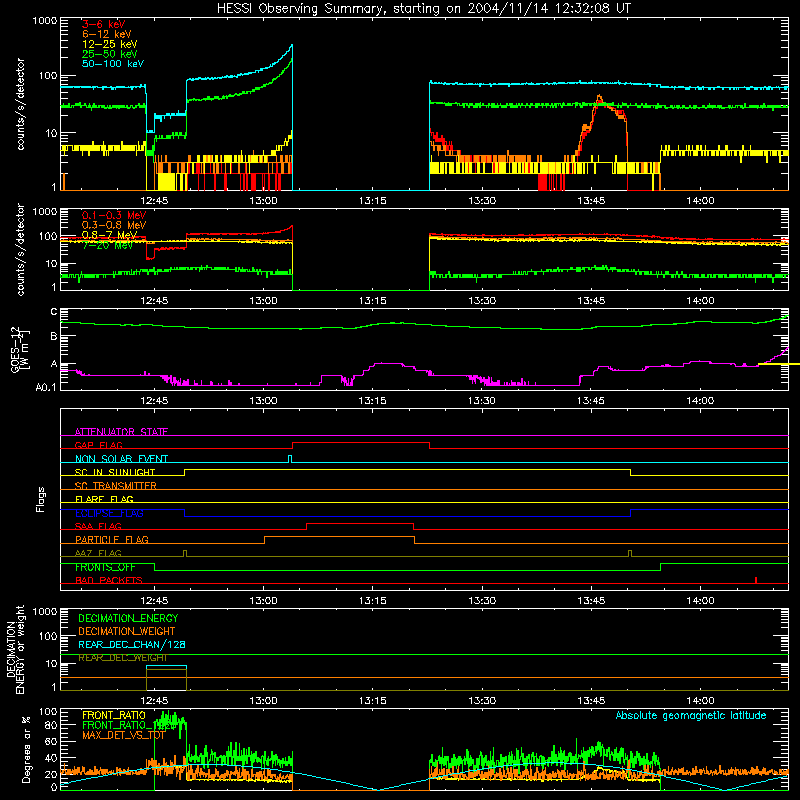The width and height of the screenshot is (800, 800).
Task: Click the A0.1 label on GOES axis
Action: pos(46,388)
